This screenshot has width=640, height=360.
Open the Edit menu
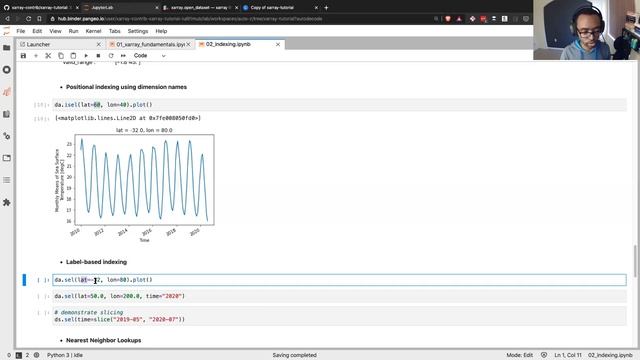click(37, 31)
